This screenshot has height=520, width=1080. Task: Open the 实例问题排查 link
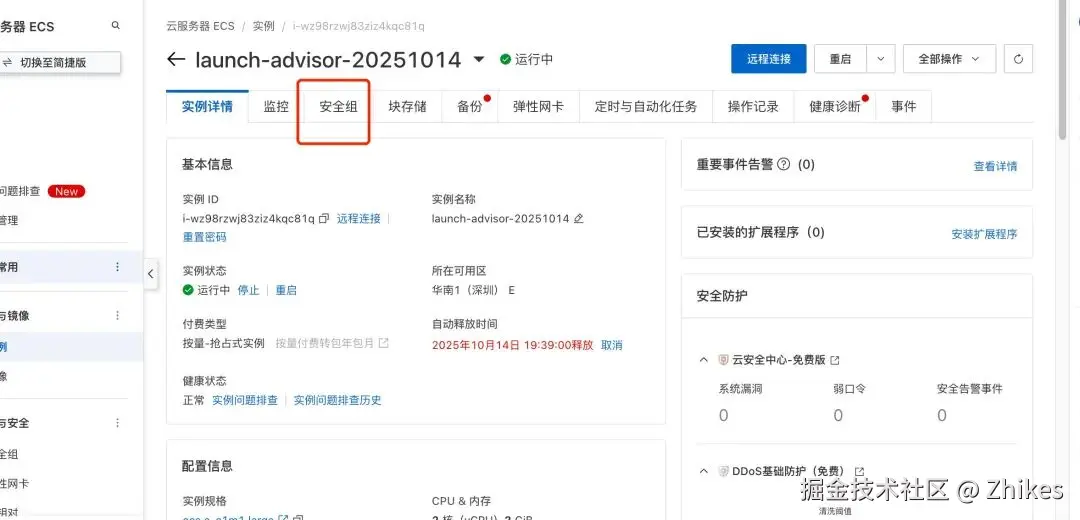click(245, 400)
